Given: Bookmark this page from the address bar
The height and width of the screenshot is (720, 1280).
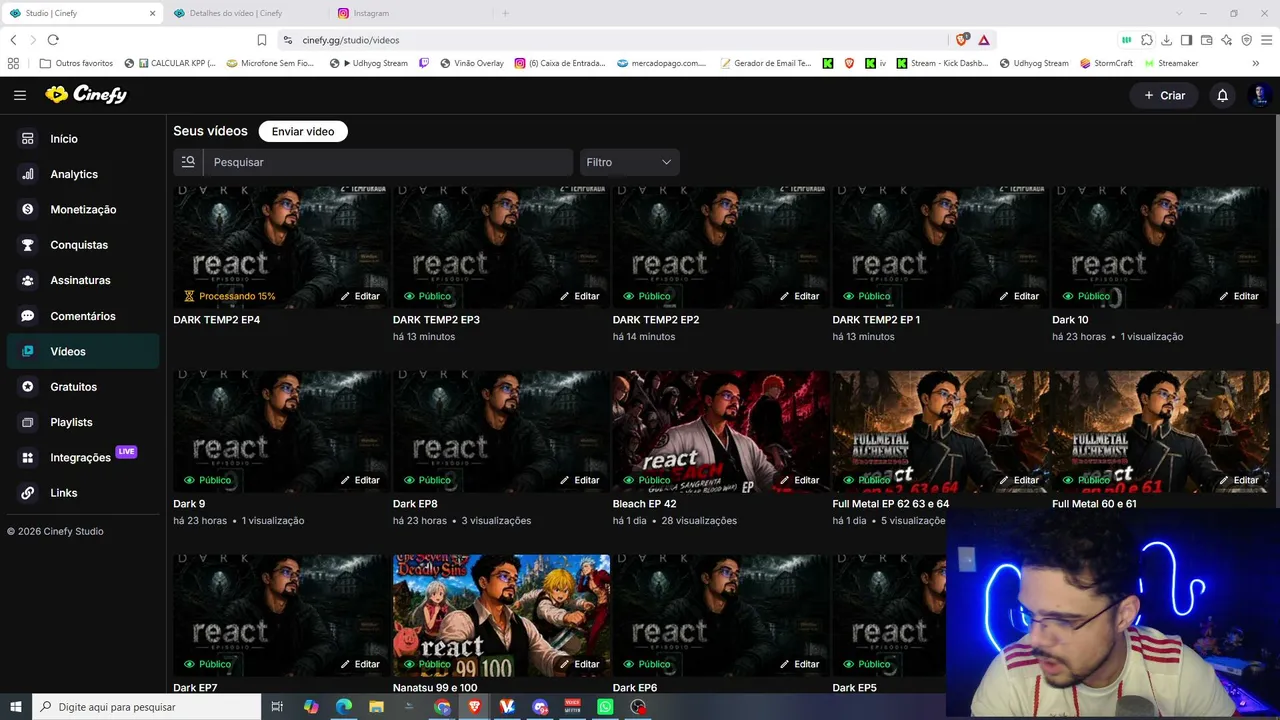Looking at the screenshot, I should pyautogui.click(x=262, y=40).
